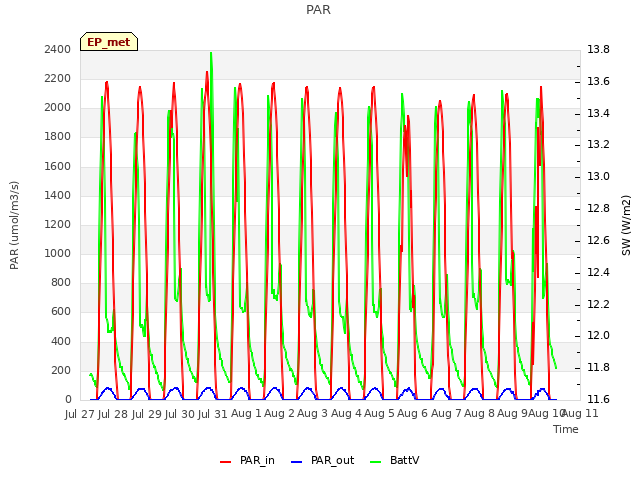The height and width of the screenshot is (480, 640).
Task: Click the 1400 left axis value
Action: pyautogui.click(x=58, y=196)
